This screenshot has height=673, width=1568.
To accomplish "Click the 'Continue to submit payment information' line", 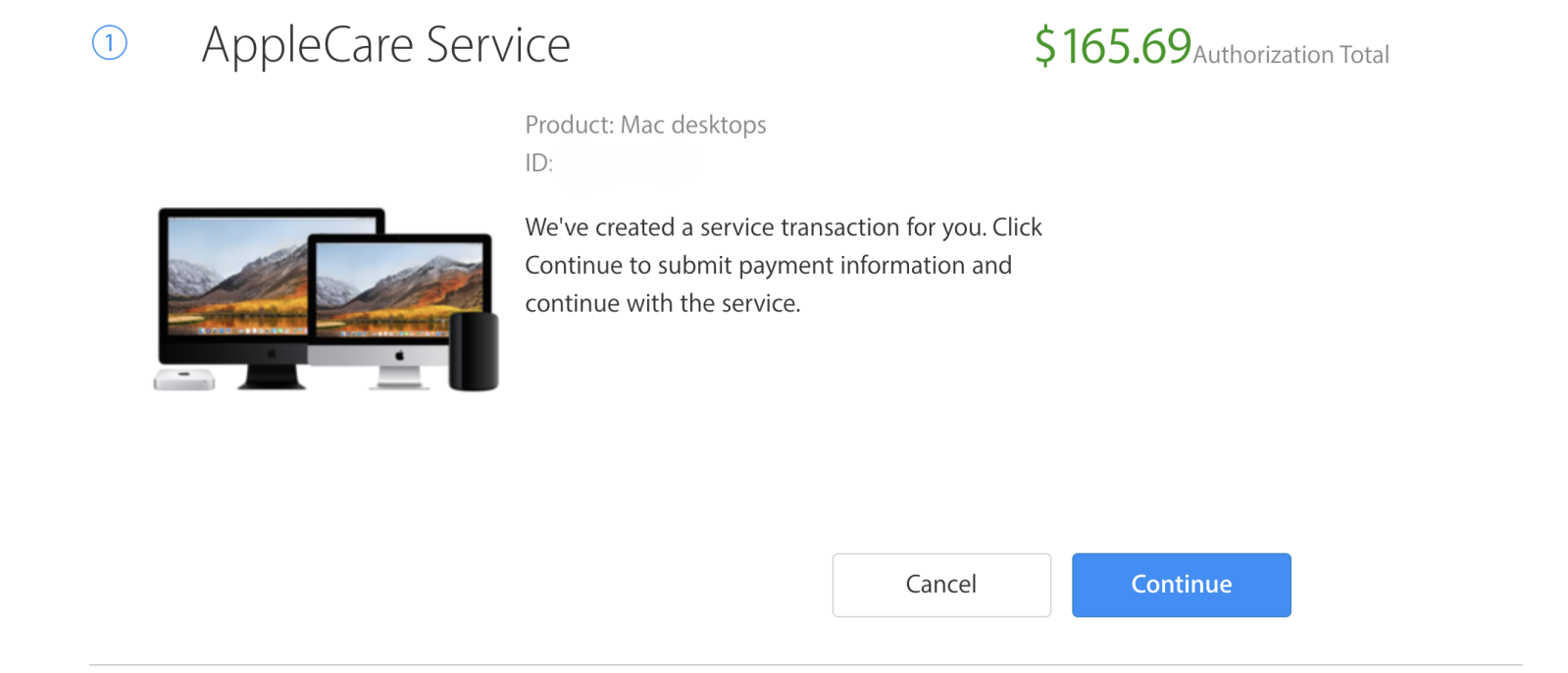I will point(768,266).
